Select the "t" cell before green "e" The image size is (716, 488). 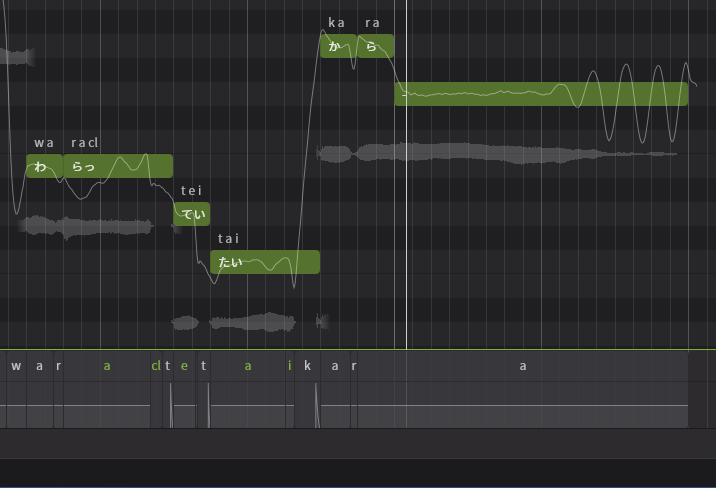[168, 366]
